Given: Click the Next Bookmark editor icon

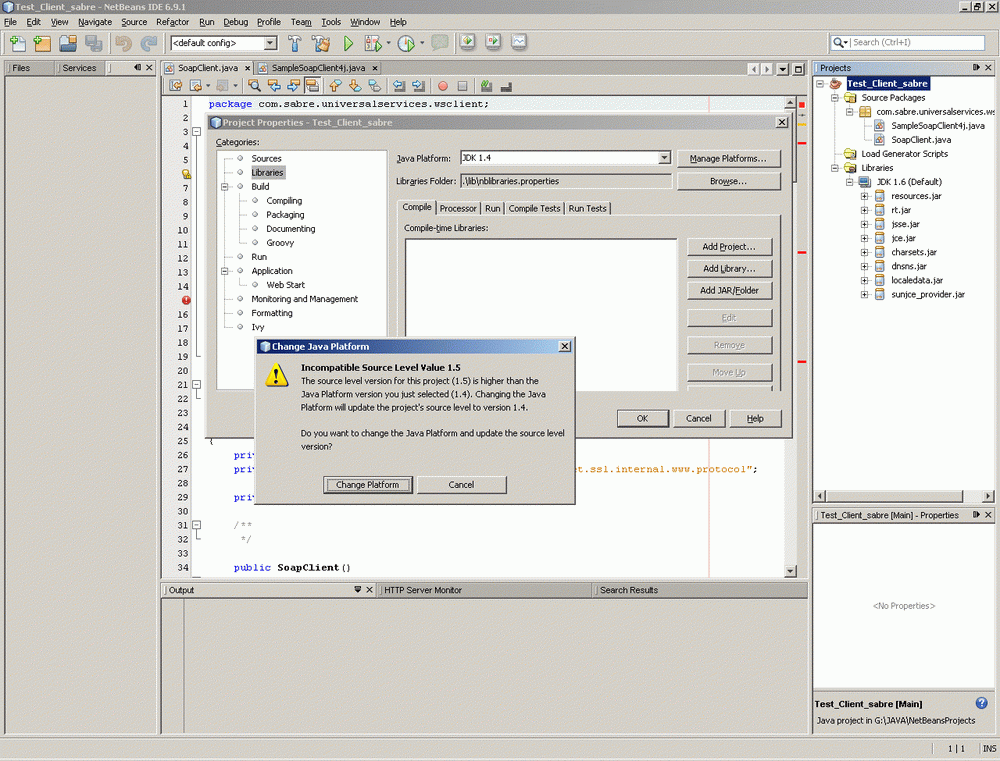Looking at the screenshot, I should pyautogui.click(x=355, y=85).
